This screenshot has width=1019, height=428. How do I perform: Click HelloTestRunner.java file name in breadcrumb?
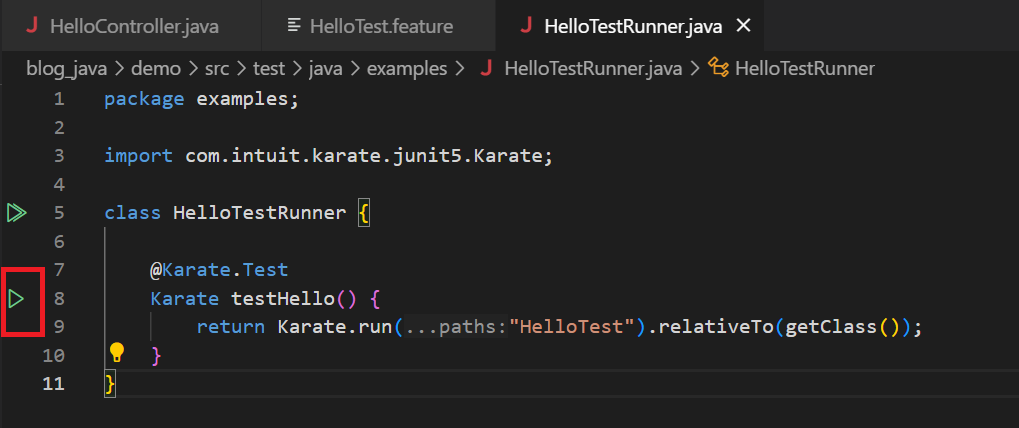(593, 68)
